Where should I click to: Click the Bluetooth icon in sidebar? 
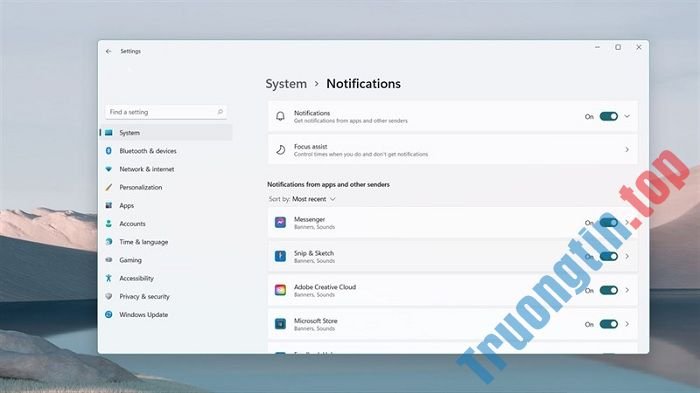(108, 151)
